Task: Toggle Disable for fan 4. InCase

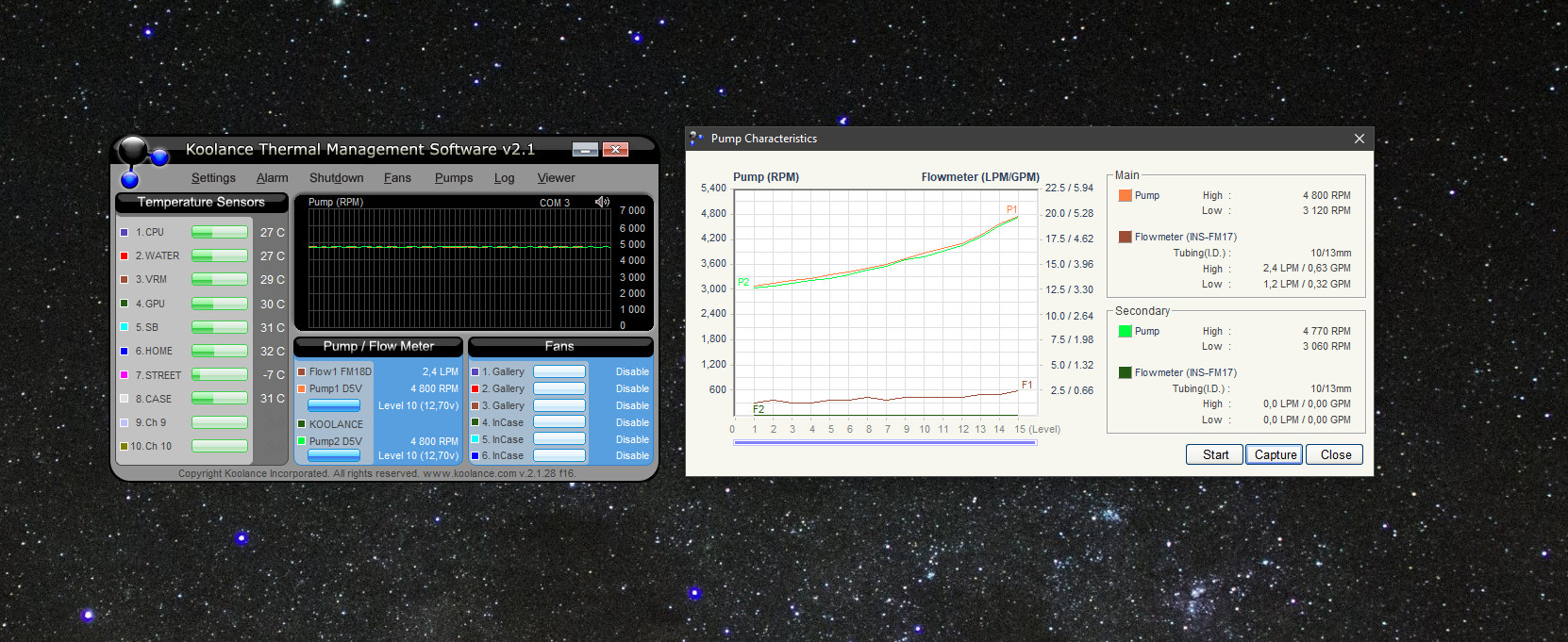Action: [x=632, y=423]
